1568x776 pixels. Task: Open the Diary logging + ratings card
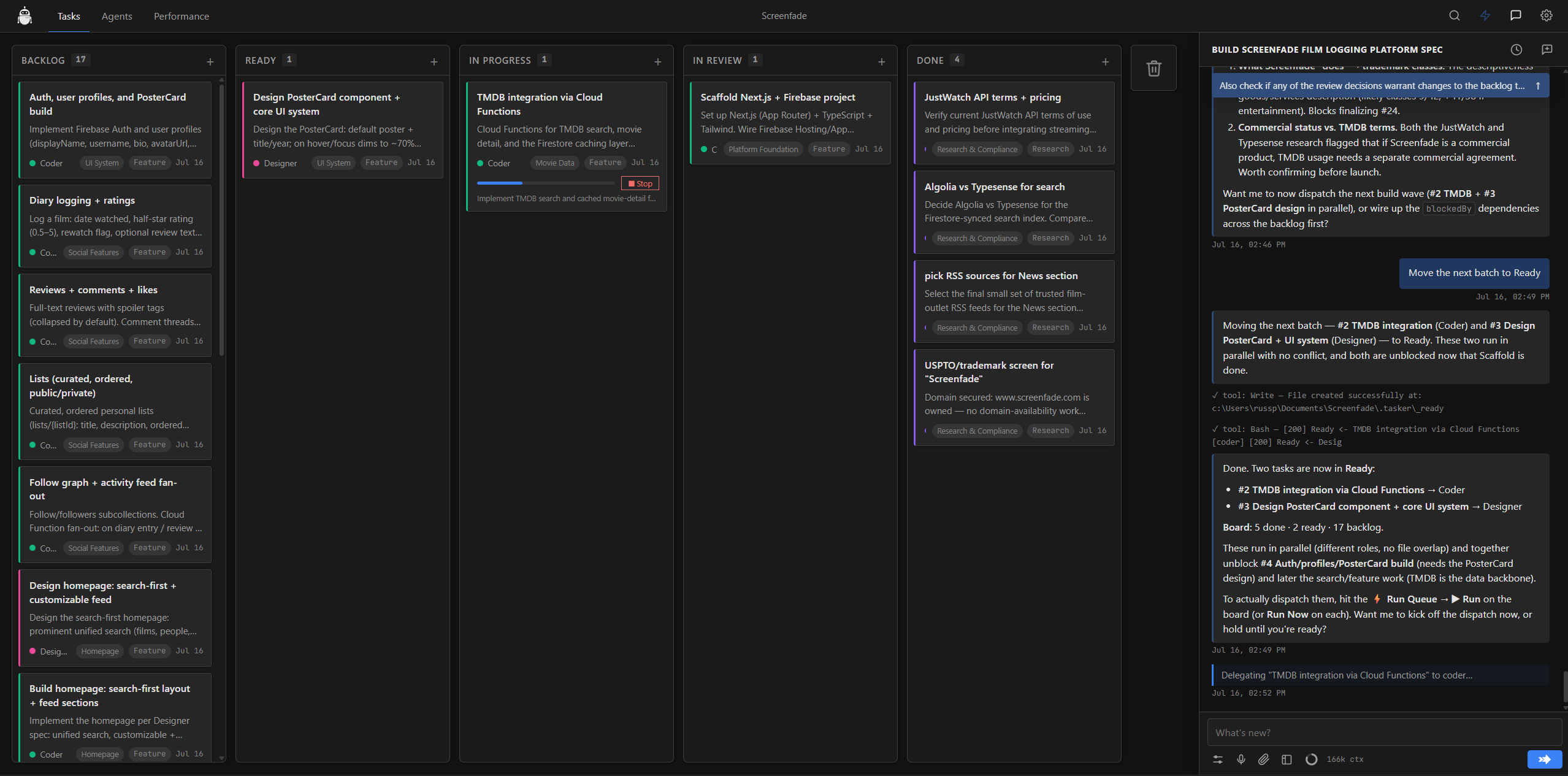pos(115,226)
